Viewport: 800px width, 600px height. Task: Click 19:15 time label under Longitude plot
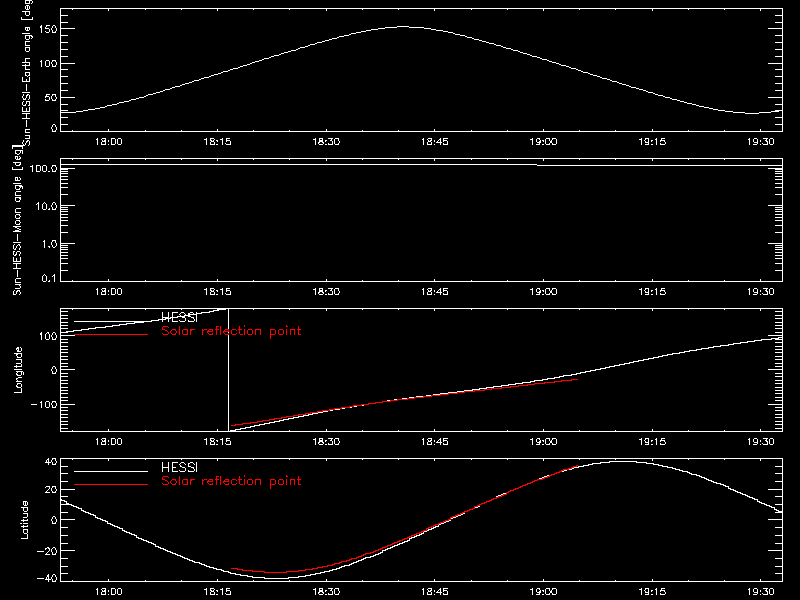coord(652,442)
